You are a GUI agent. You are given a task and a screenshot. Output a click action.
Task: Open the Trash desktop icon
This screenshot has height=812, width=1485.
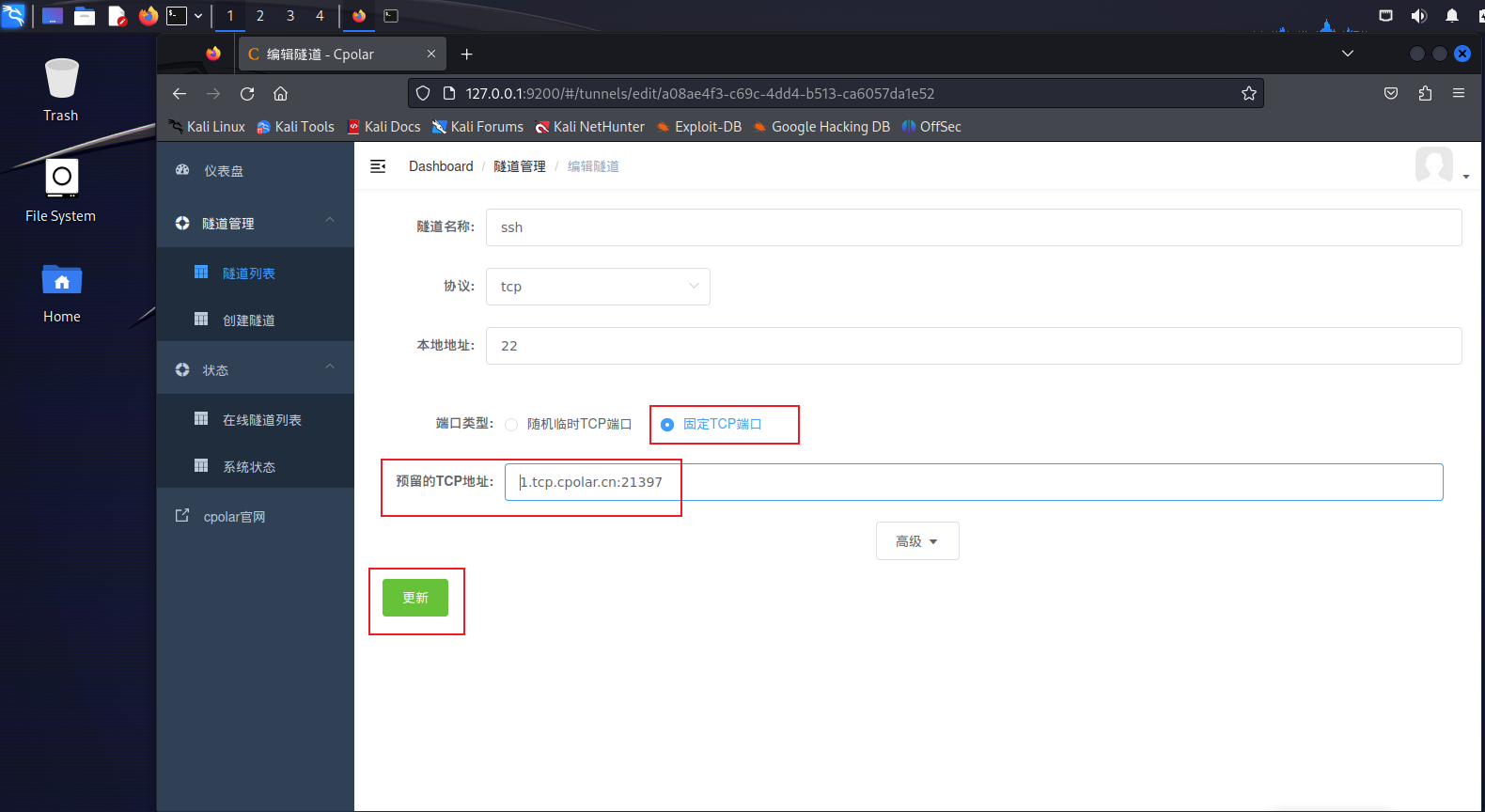coord(61,90)
